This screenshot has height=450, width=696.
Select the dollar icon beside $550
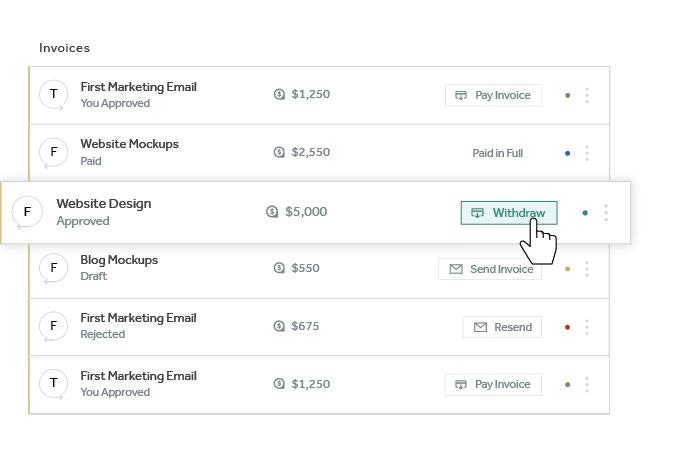point(279,268)
